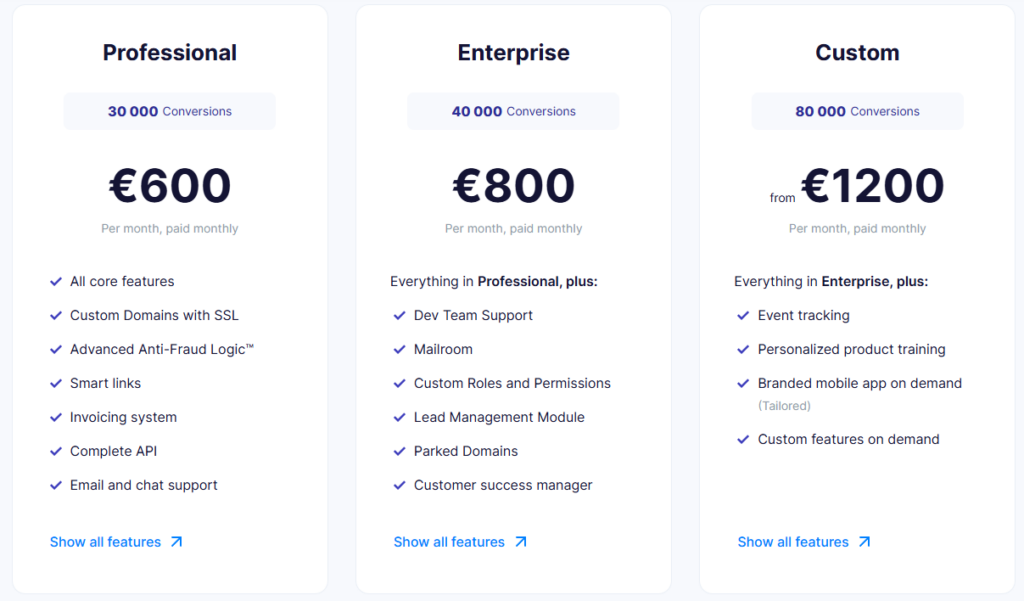1024x601 pixels.
Task: Click the arrow icon beside Custom's Show all features
Action: (x=866, y=541)
